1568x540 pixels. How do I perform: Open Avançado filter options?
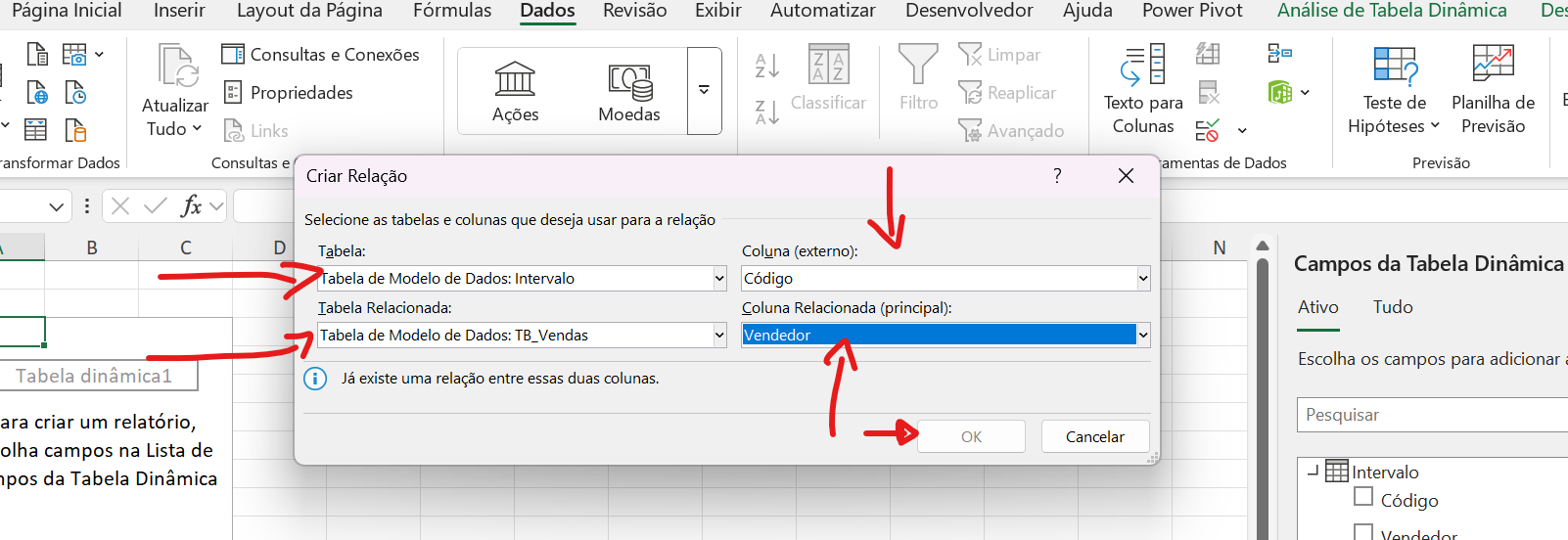pyautogui.click(x=1011, y=131)
